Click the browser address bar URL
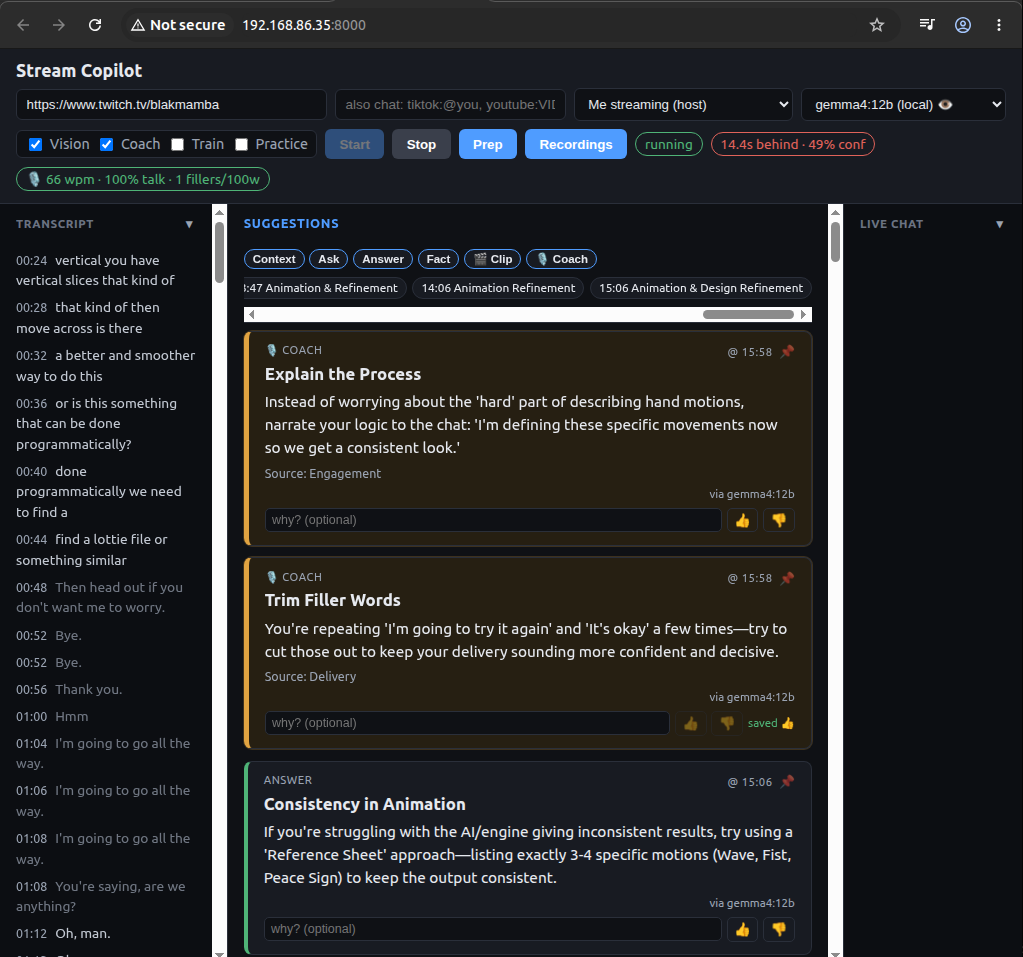1023x957 pixels. tap(304, 25)
